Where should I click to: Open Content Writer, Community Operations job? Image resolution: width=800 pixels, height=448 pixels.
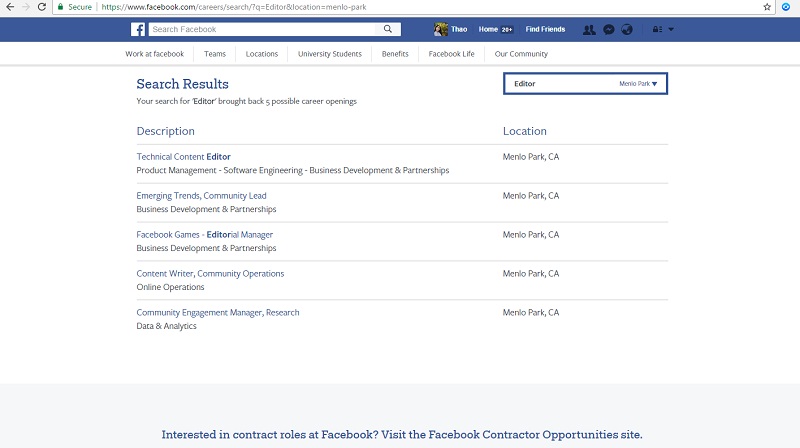point(210,273)
